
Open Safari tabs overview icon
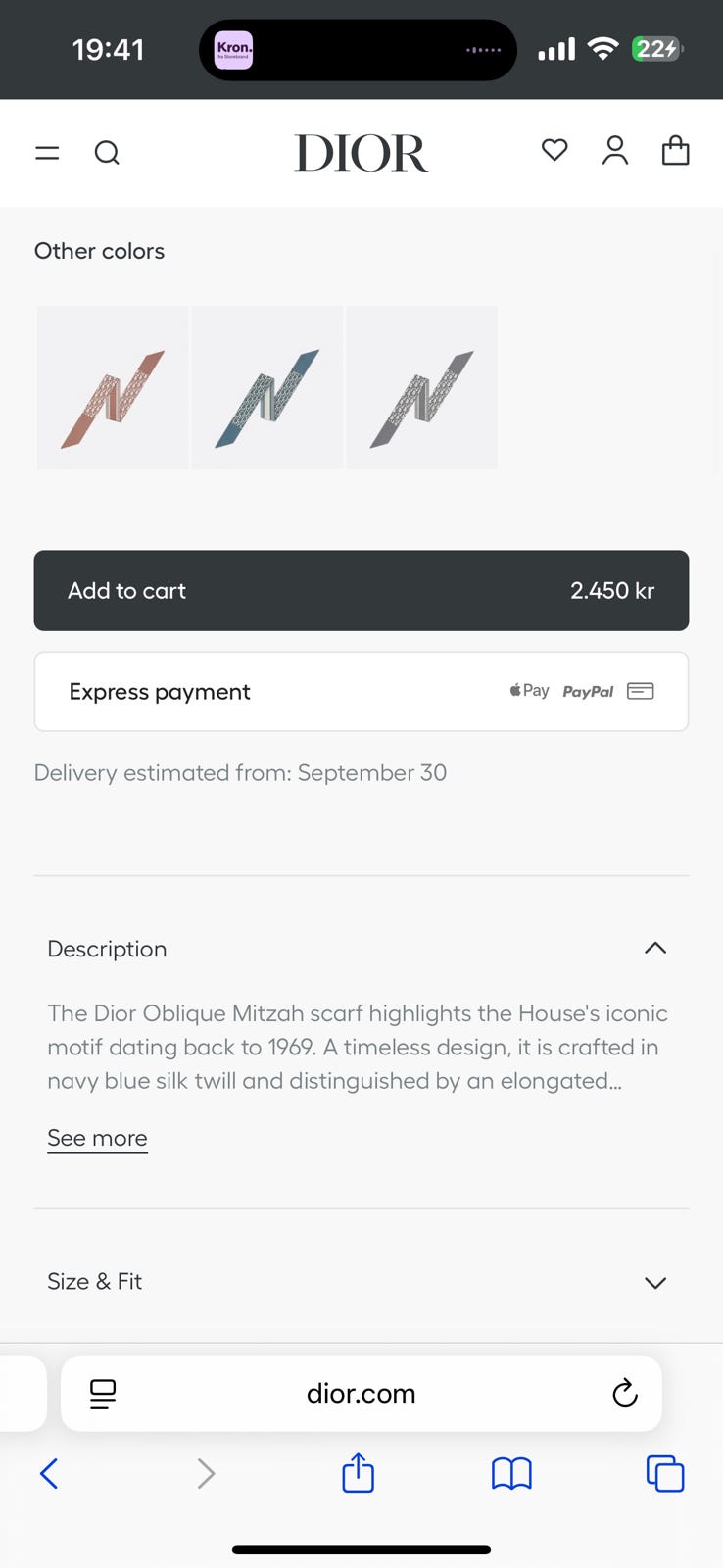[665, 1473]
